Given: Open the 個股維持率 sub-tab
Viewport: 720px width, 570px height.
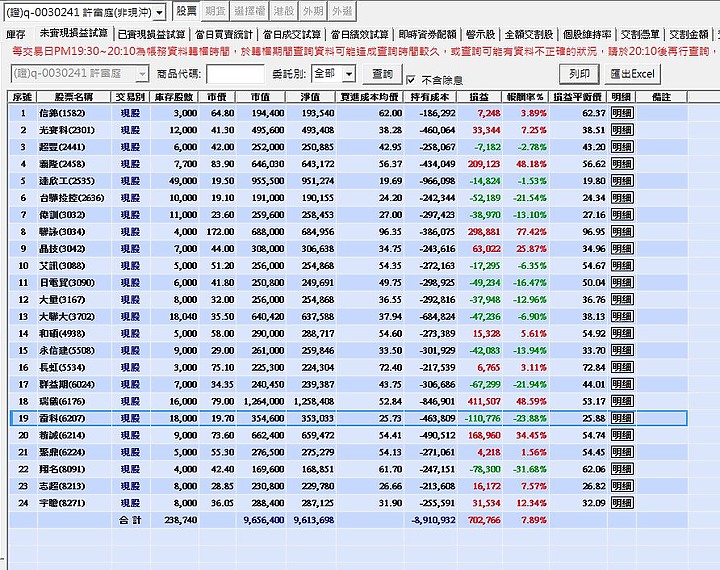Looking at the screenshot, I should click(x=587, y=34).
